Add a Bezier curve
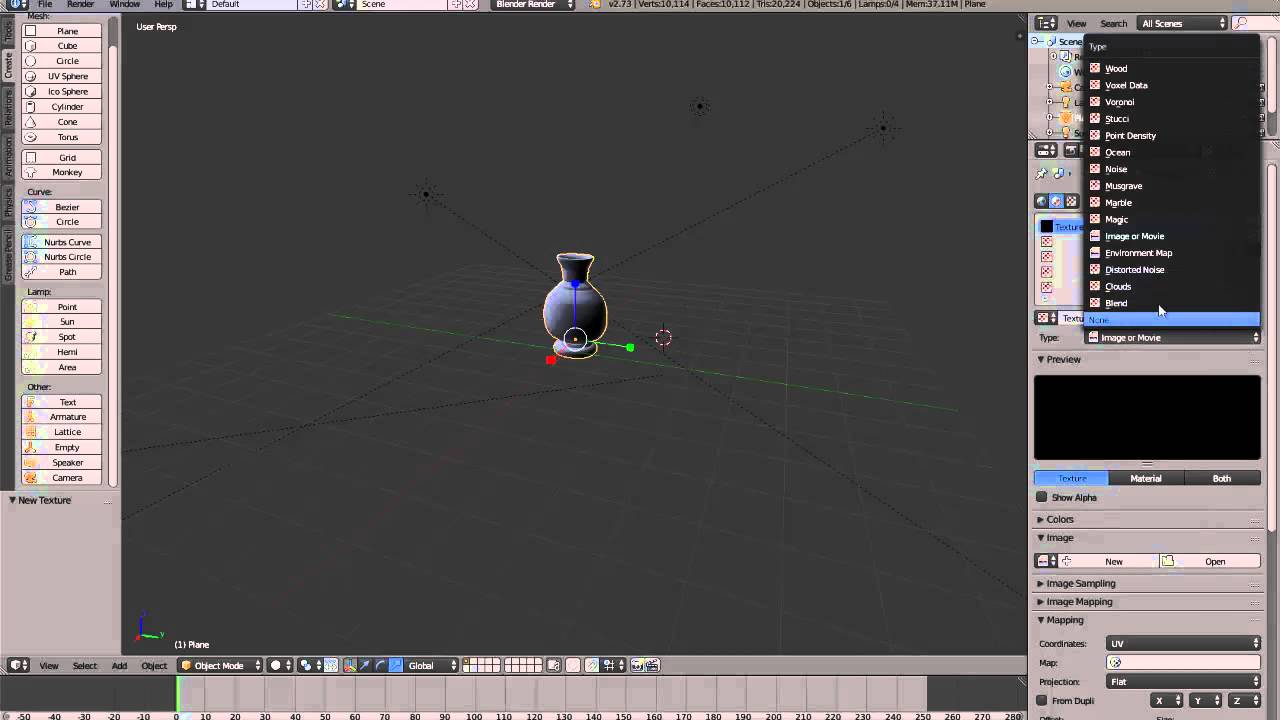Image resolution: width=1280 pixels, height=720 pixels. pos(62,207)
